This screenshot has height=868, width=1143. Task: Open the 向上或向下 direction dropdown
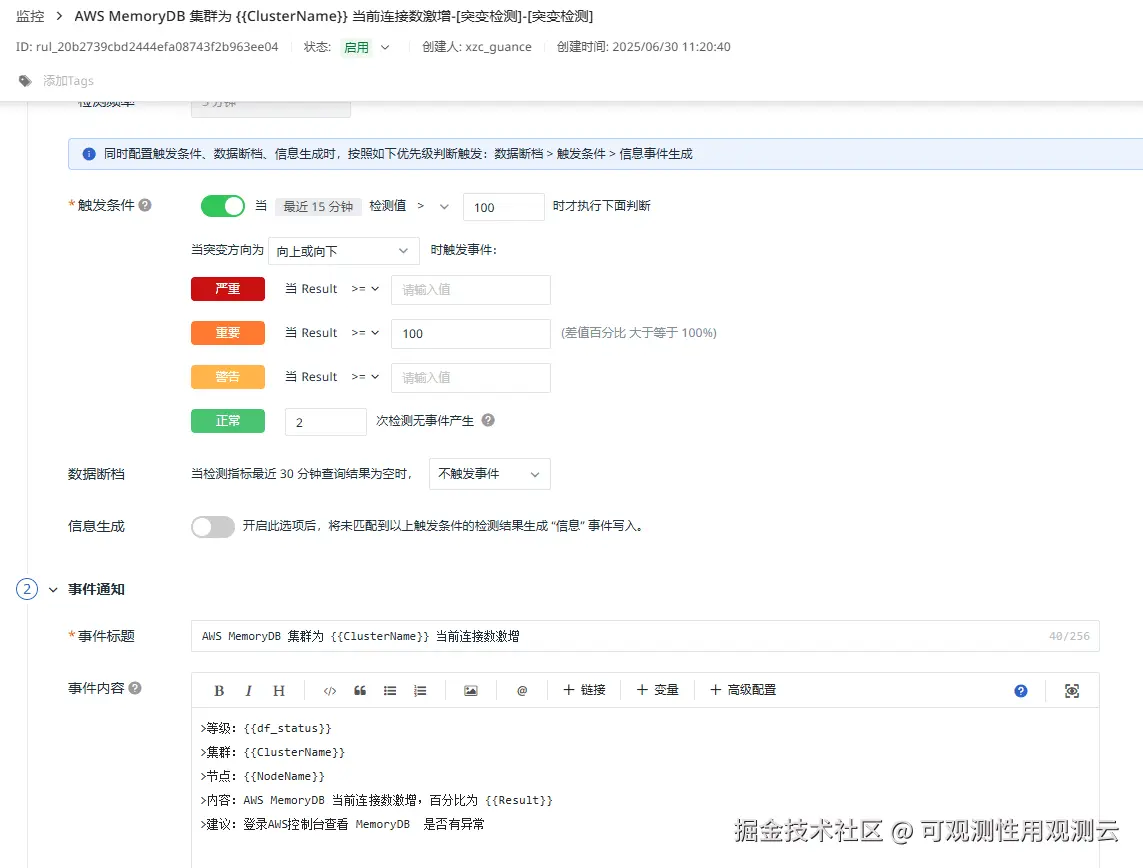click(x=343, y=251)
